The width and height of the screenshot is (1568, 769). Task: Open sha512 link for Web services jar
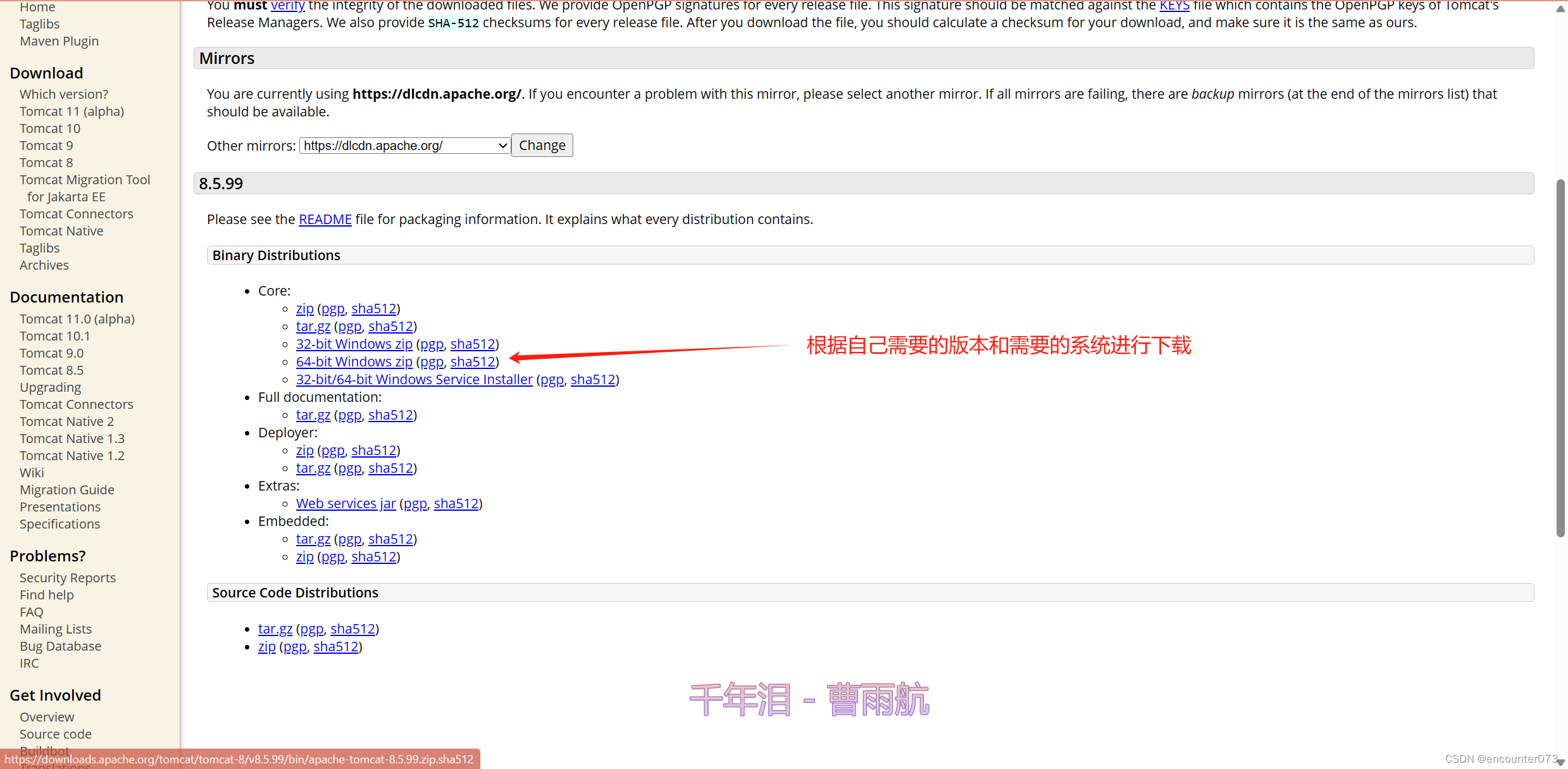click(x=456, y=504)
